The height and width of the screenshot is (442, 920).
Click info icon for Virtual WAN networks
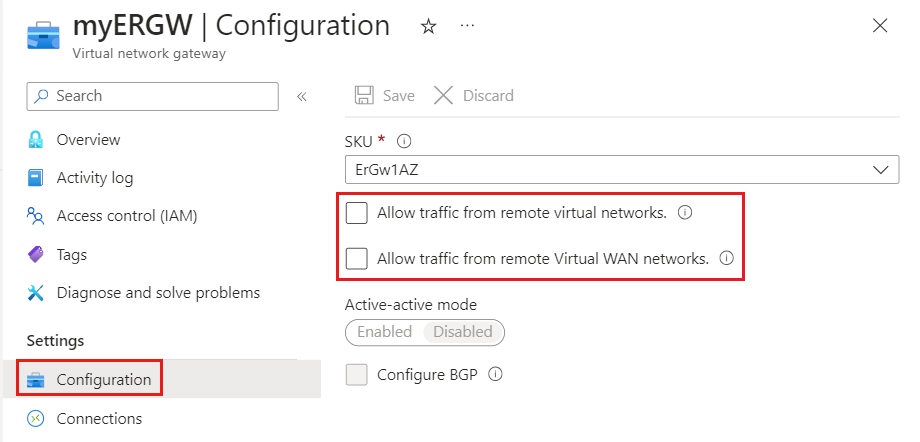pos(727,258)
